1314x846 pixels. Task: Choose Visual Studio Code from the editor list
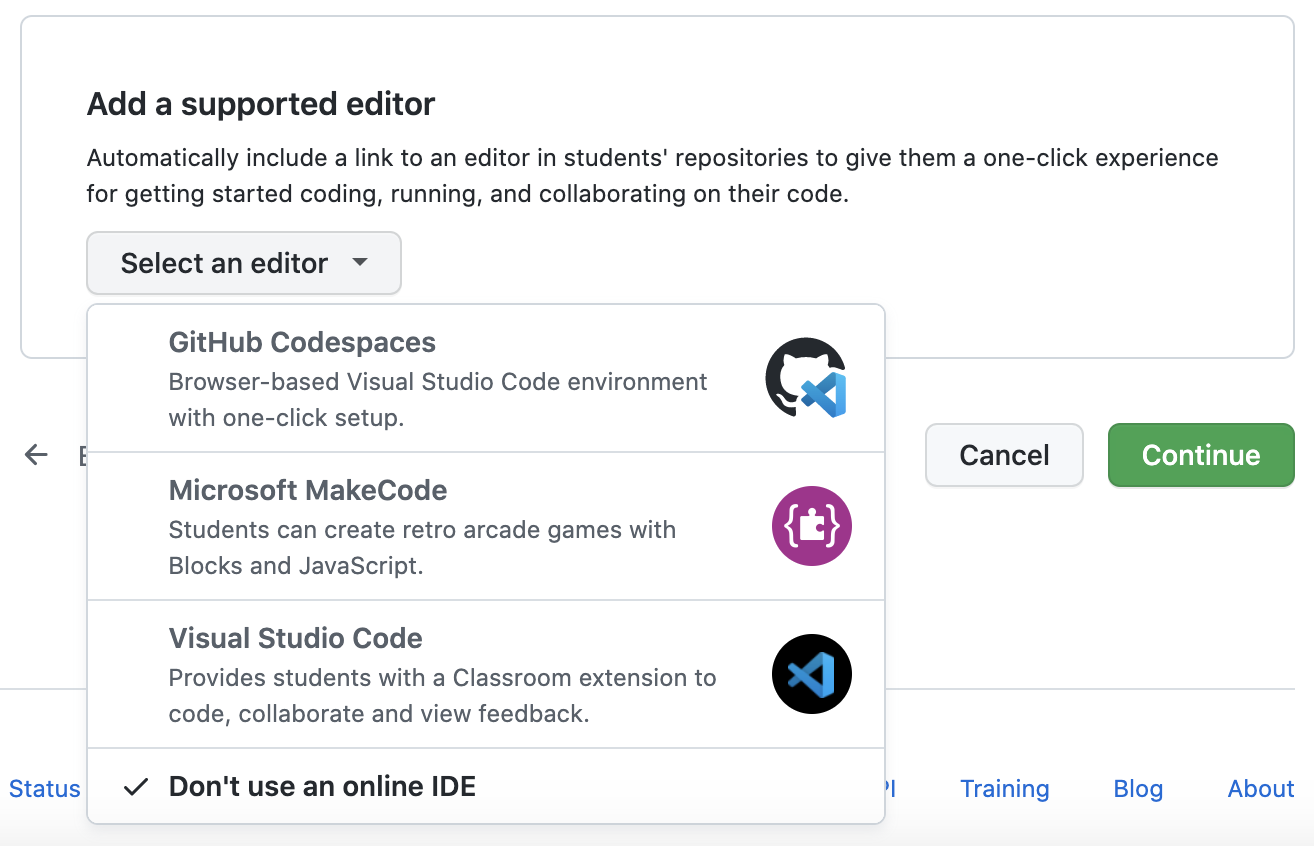486,674
